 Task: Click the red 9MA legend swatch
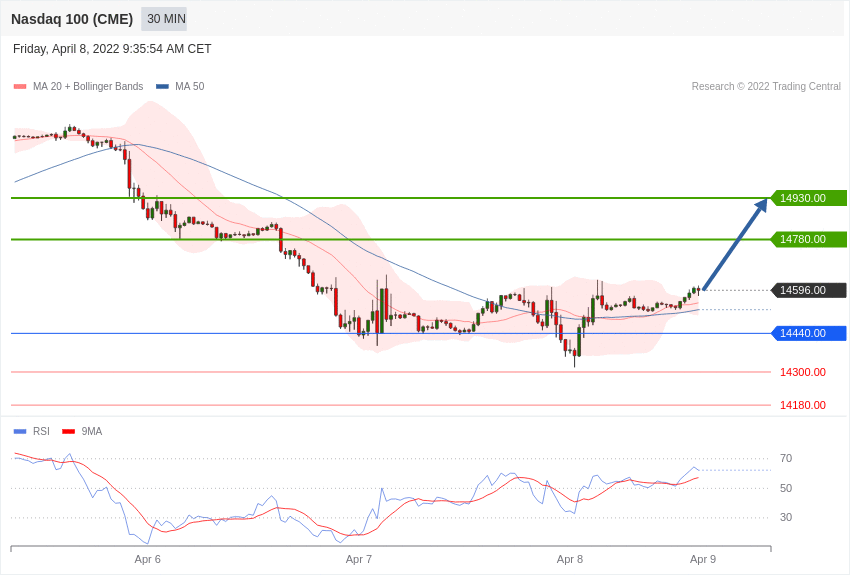pyautogui.click(x=68, y=432)
